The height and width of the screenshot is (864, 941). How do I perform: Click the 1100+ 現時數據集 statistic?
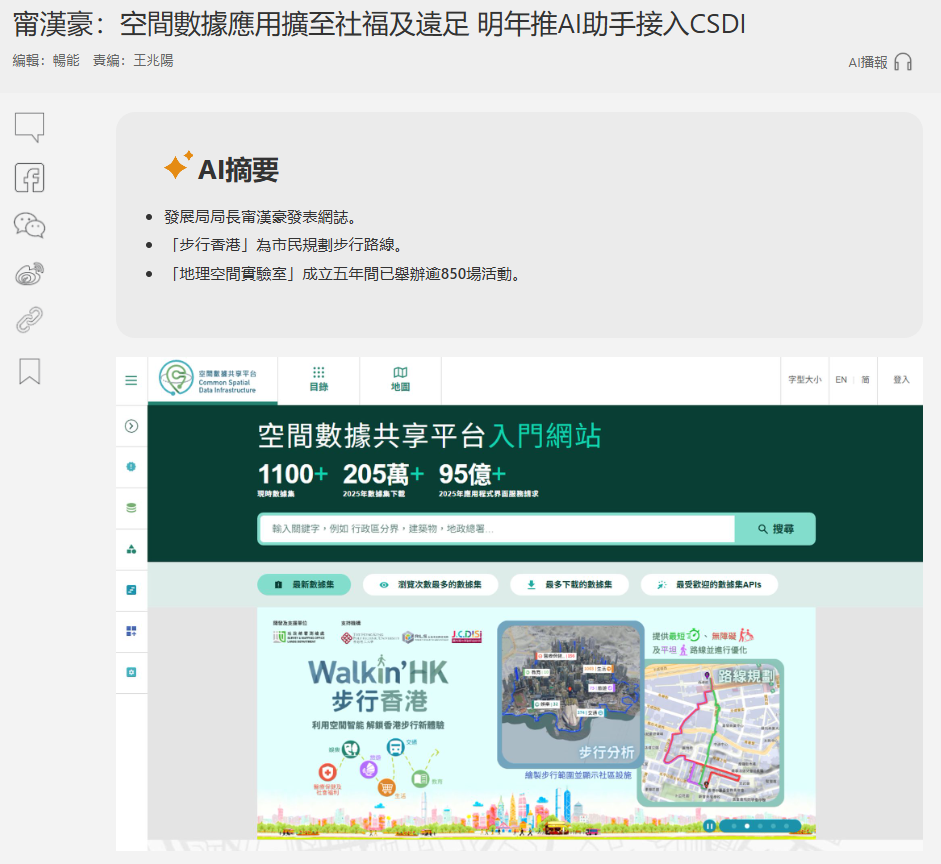click(293, 479)
